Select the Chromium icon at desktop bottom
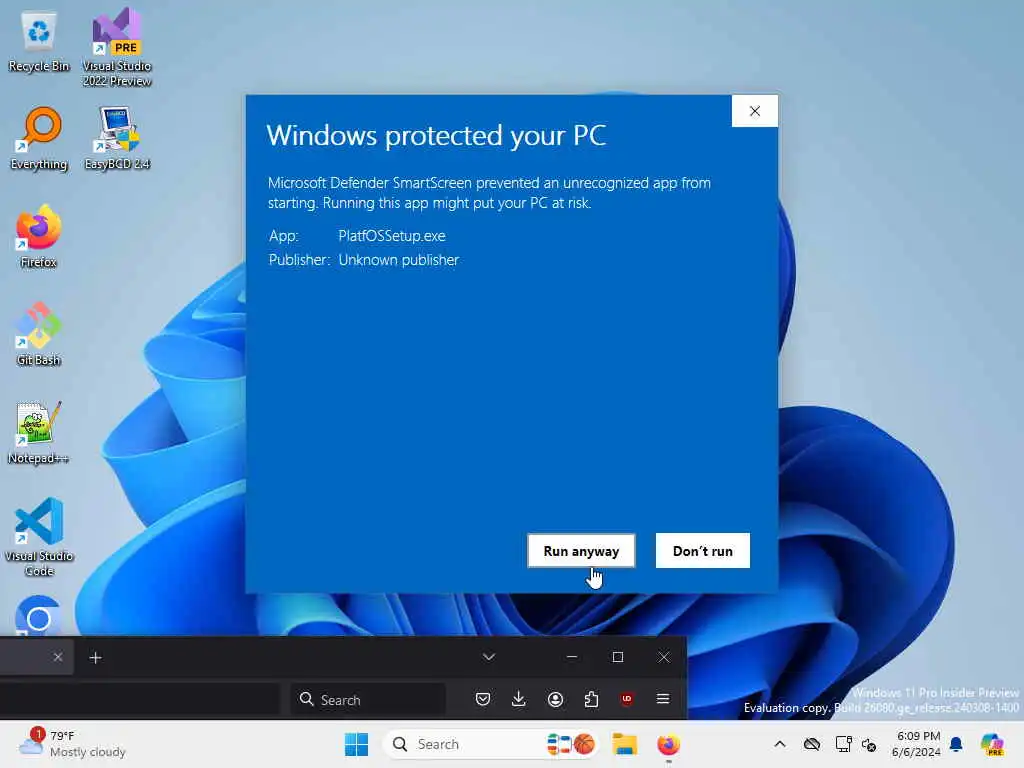 point(39,615)
